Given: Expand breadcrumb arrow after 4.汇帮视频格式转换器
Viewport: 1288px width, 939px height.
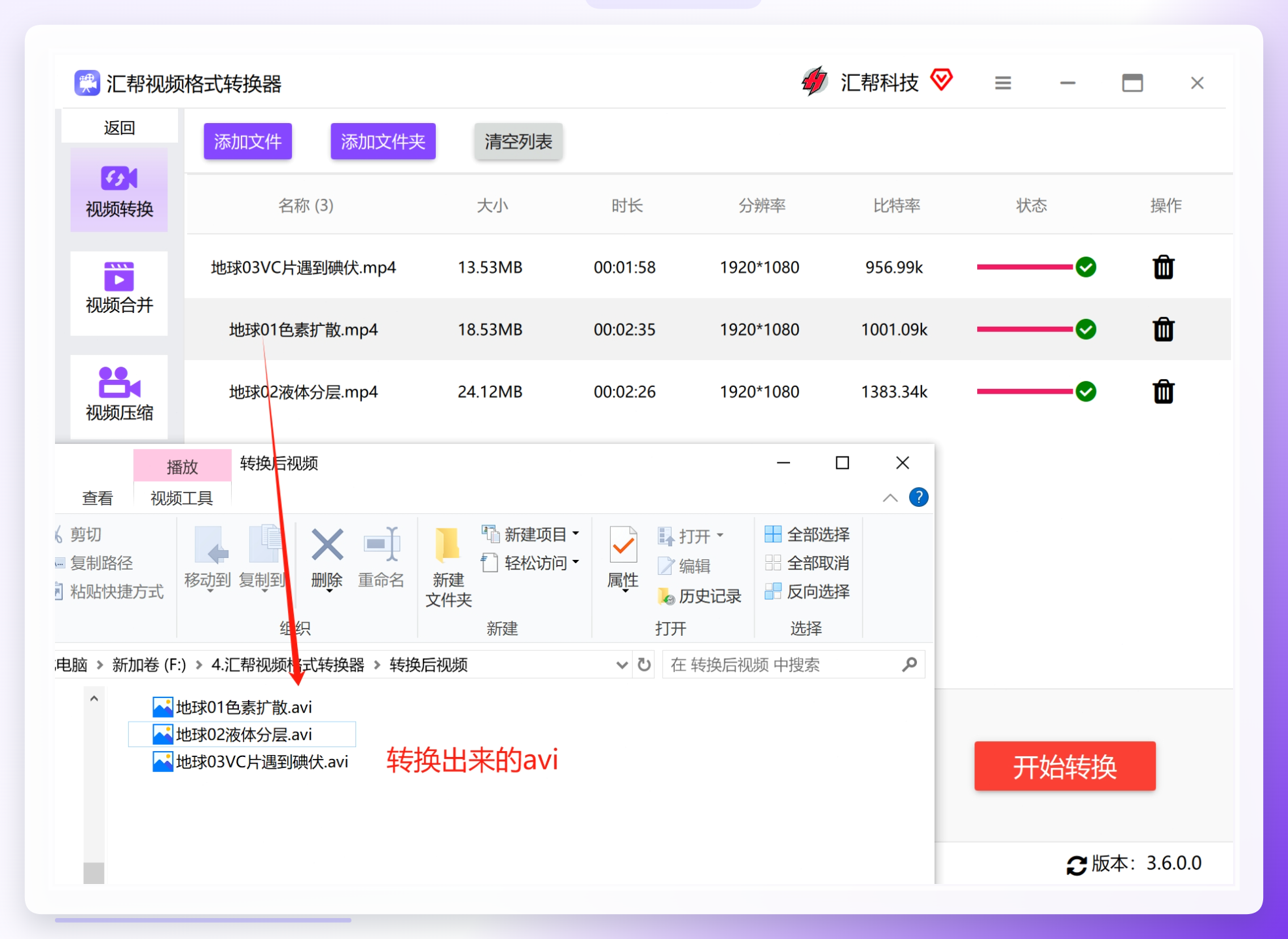Looking at the screenshot, I should pyautogui.click(x=378, y=665).
